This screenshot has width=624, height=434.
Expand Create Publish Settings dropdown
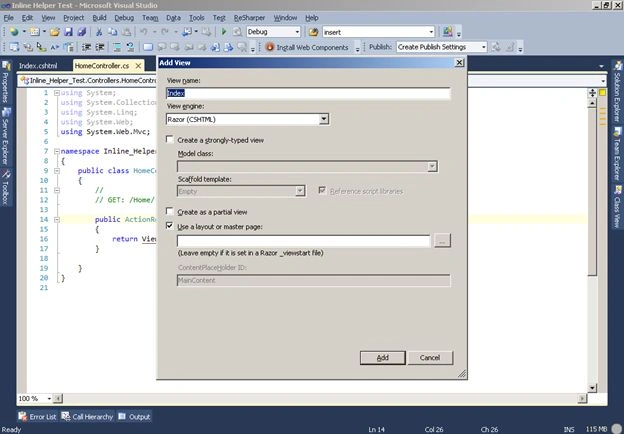pyautogui.click(x=484, y=47)
